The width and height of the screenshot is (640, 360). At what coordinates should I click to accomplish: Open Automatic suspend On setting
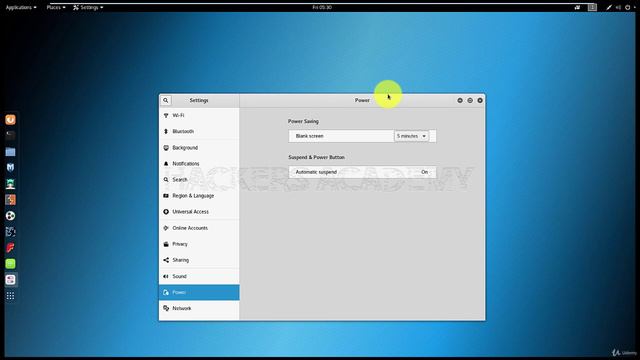click(x=362, y=172)
